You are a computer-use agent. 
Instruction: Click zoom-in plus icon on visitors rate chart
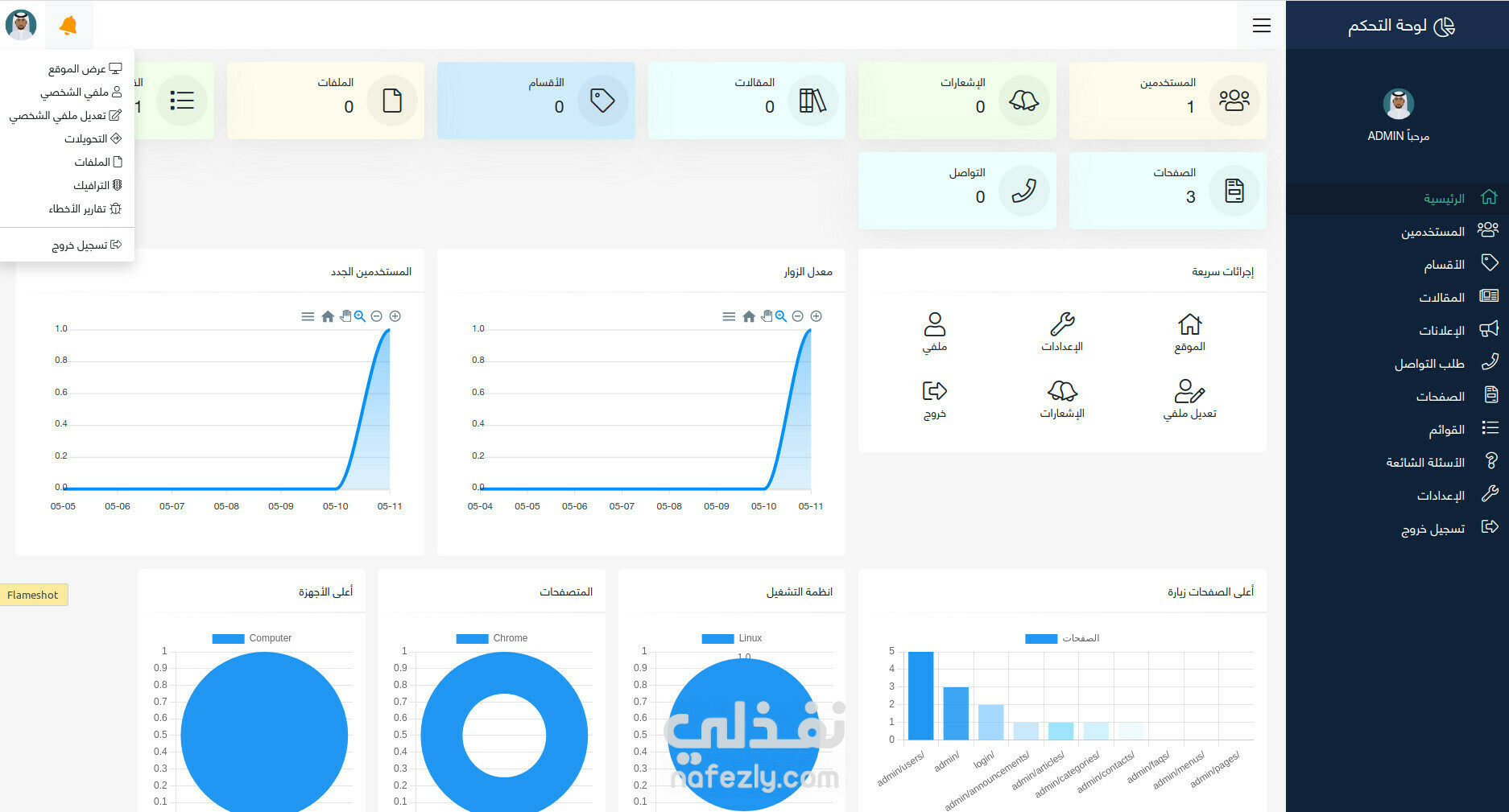[x=816, y=316]
